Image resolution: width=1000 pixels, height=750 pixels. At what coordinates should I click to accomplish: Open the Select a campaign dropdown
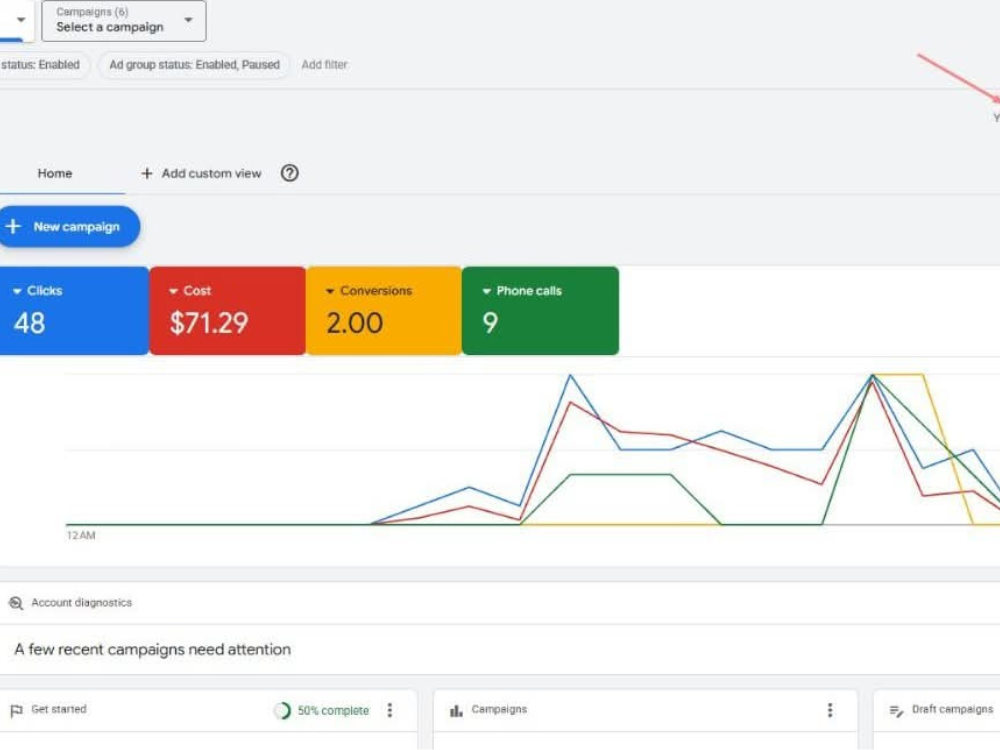124,20
